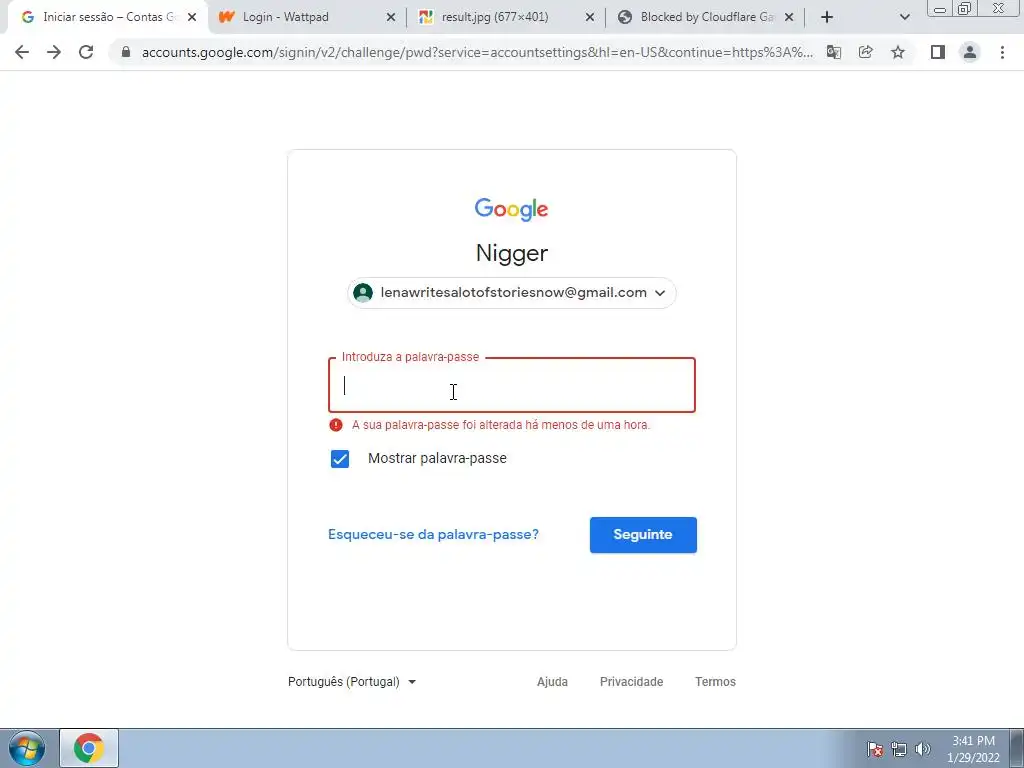Screen dimensions: 1024x768
Task: Click the Seguinte button
Action: pos(643,535)
